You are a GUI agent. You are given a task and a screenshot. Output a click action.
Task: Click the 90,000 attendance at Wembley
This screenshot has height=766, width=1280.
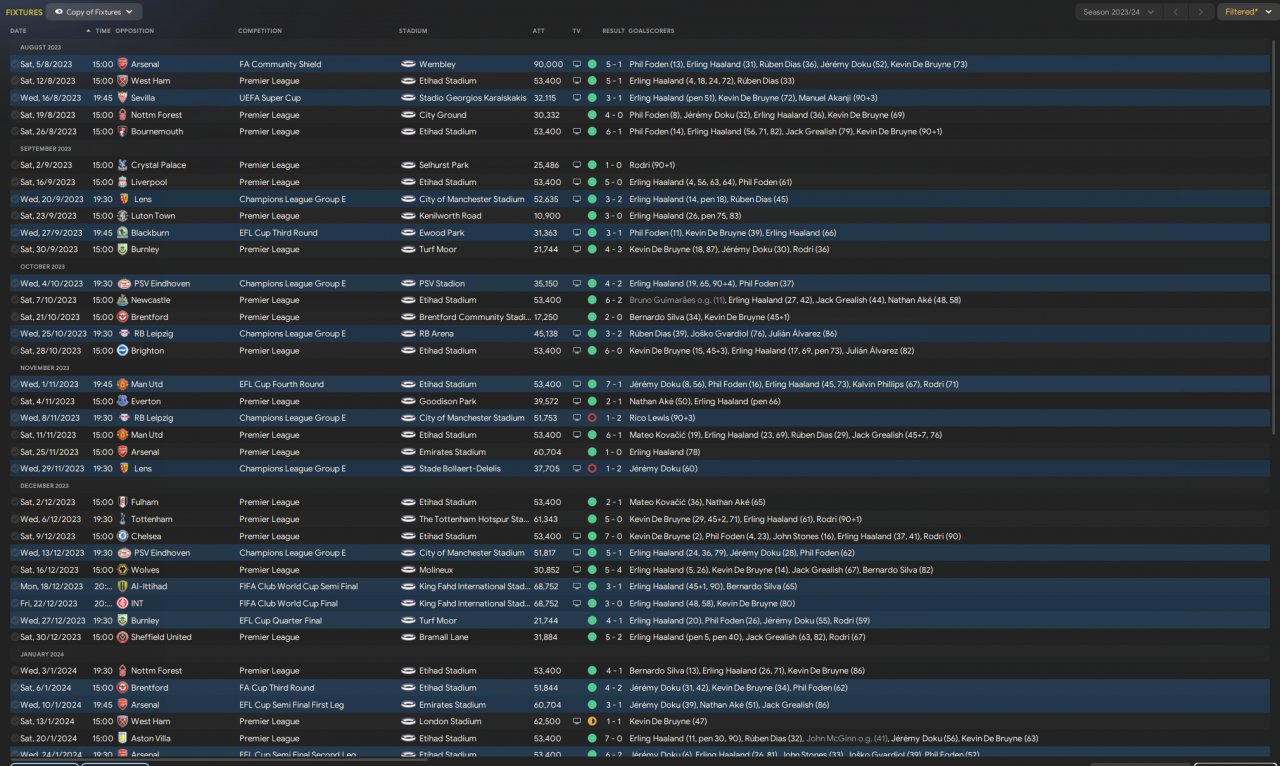547,64
